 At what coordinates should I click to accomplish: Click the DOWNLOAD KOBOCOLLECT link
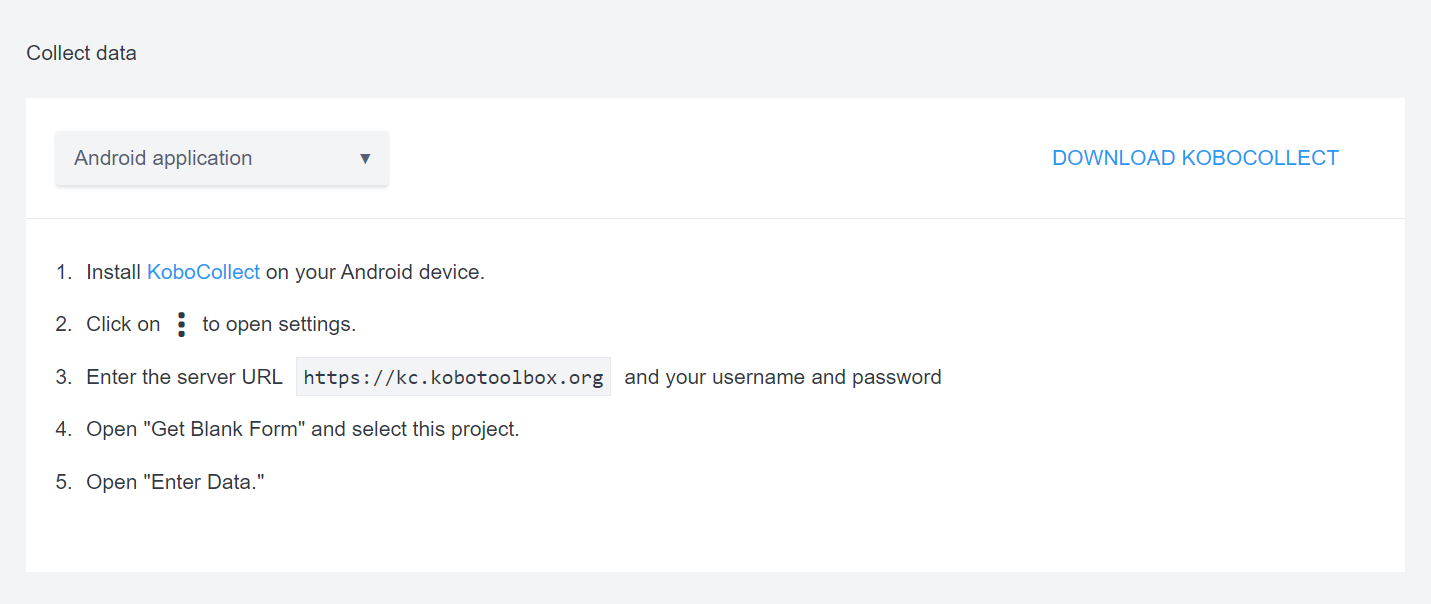pyautogui.click(x=1195, y=157)
